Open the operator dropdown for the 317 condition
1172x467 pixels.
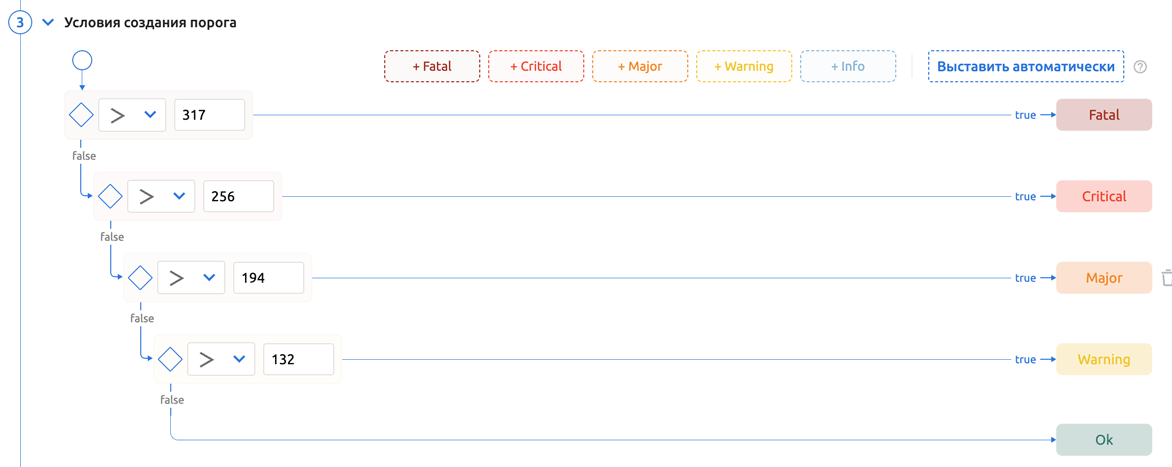tap(132, 115)
